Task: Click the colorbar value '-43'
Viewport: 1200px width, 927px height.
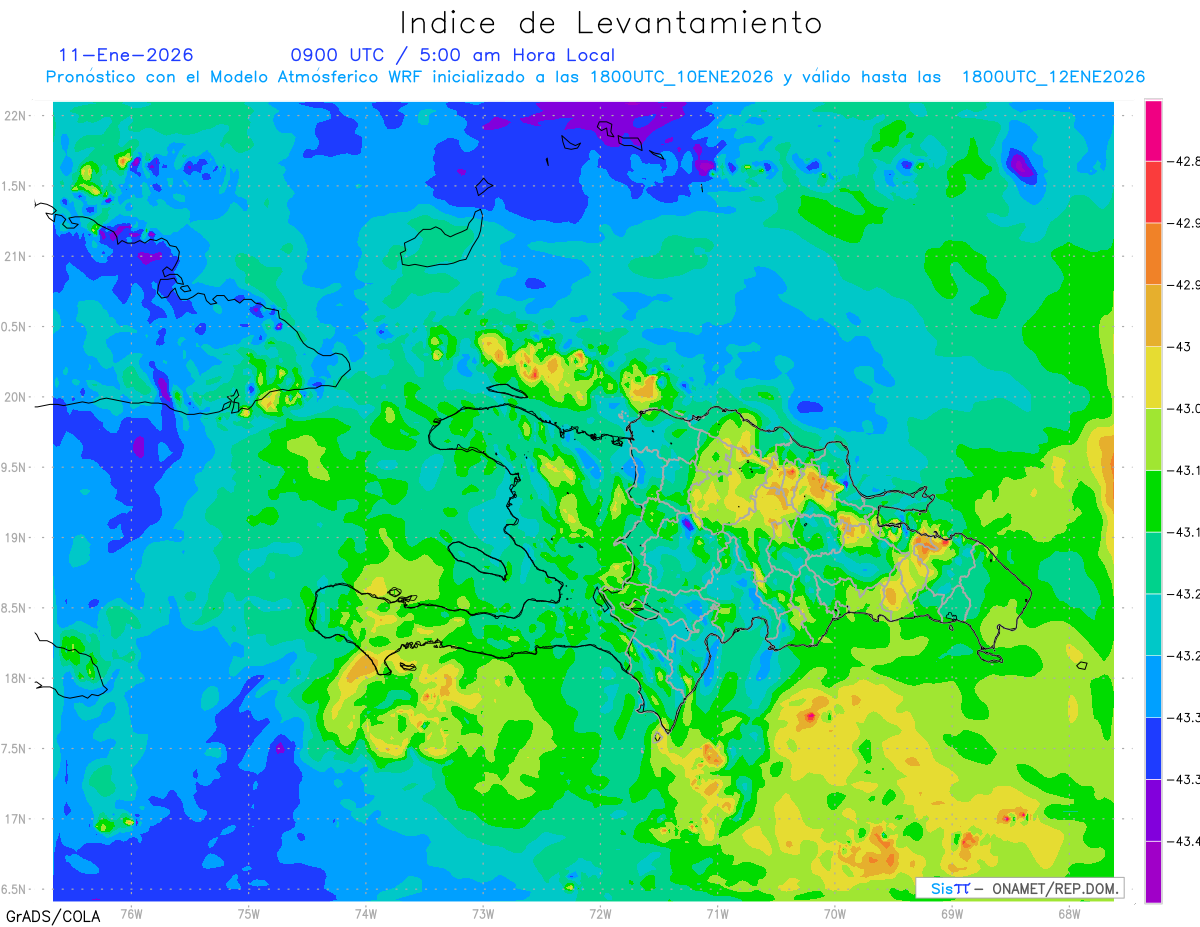Action: [x=1180, y=346]
